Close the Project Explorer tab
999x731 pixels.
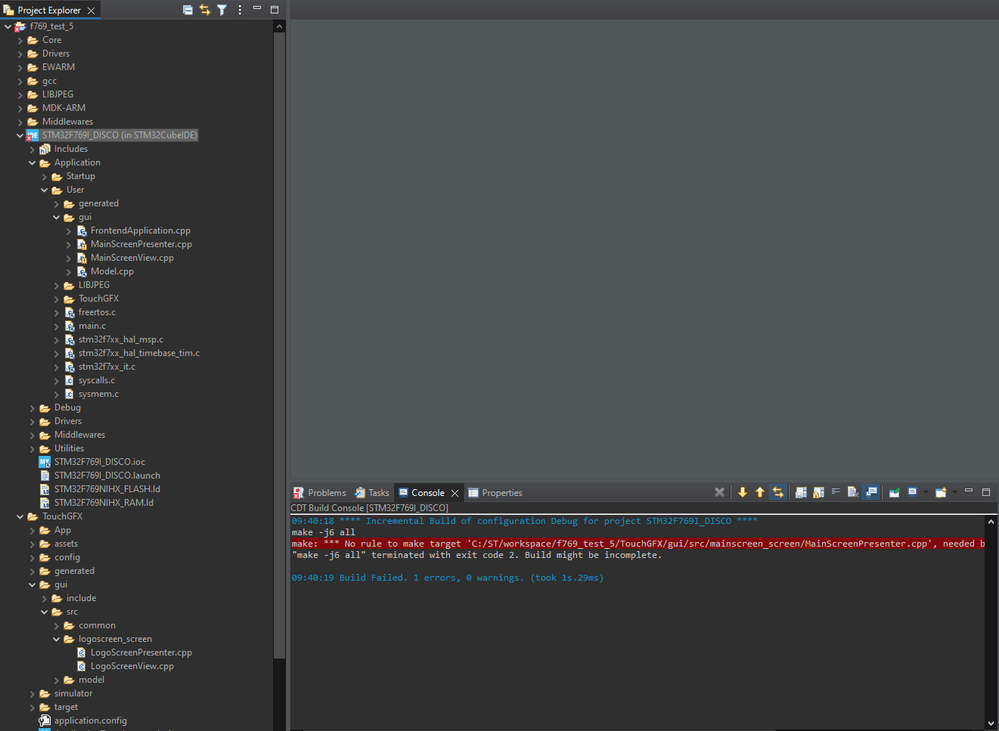[91, 10]
